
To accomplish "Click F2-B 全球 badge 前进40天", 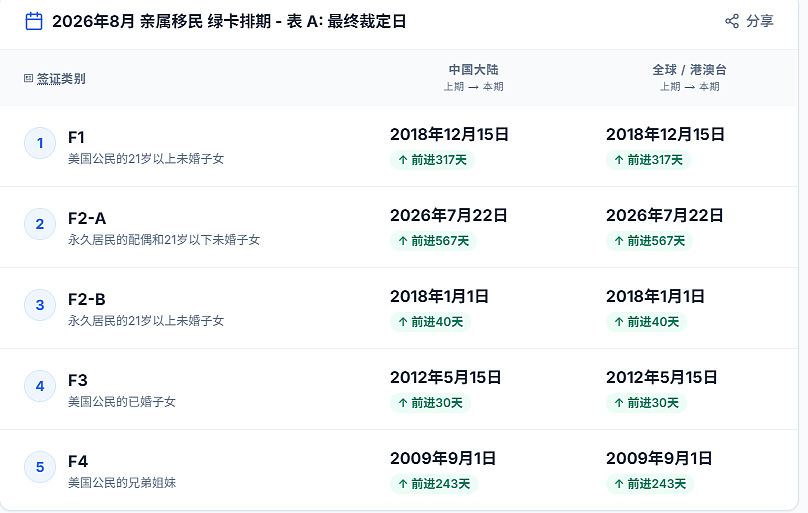I will pyautogui.click(x=646, y=321).
